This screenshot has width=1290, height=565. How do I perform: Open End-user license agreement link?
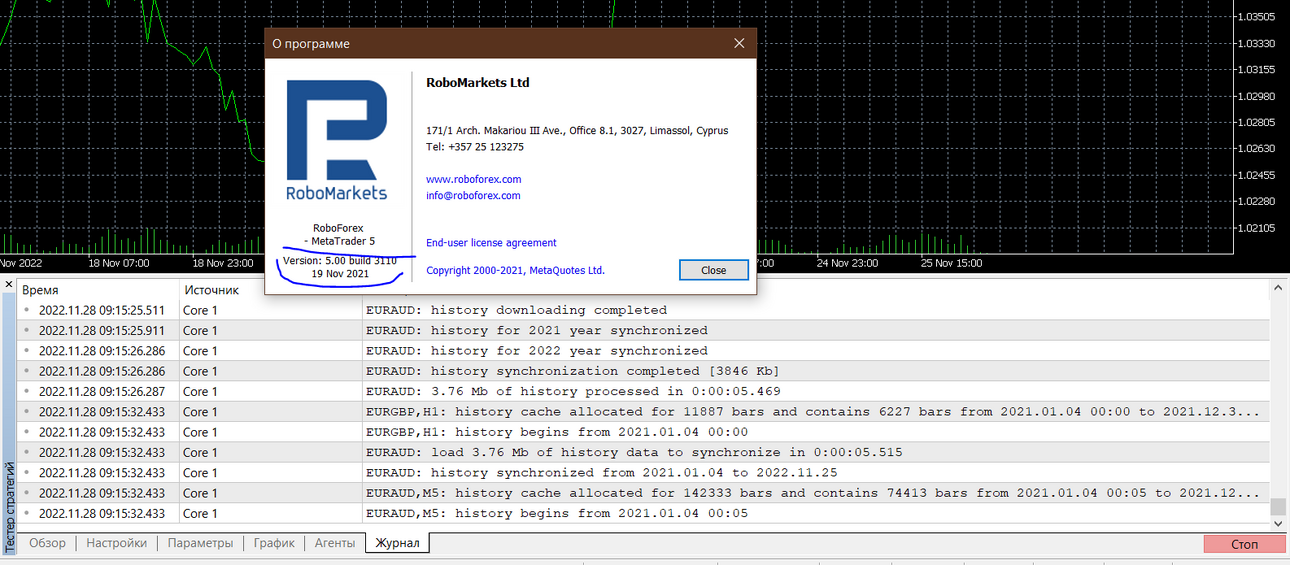[x=491, y=243]
